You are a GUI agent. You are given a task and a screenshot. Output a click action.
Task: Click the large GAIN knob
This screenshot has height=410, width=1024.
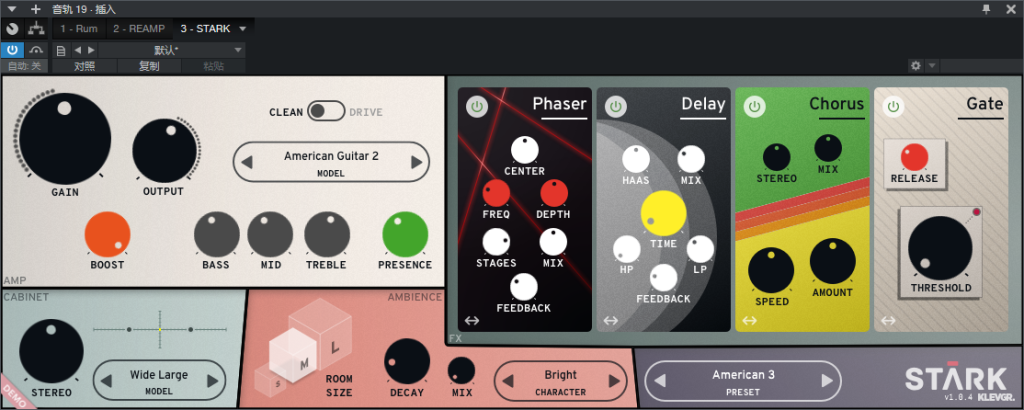pyautogui.click(x=65, y=138)
